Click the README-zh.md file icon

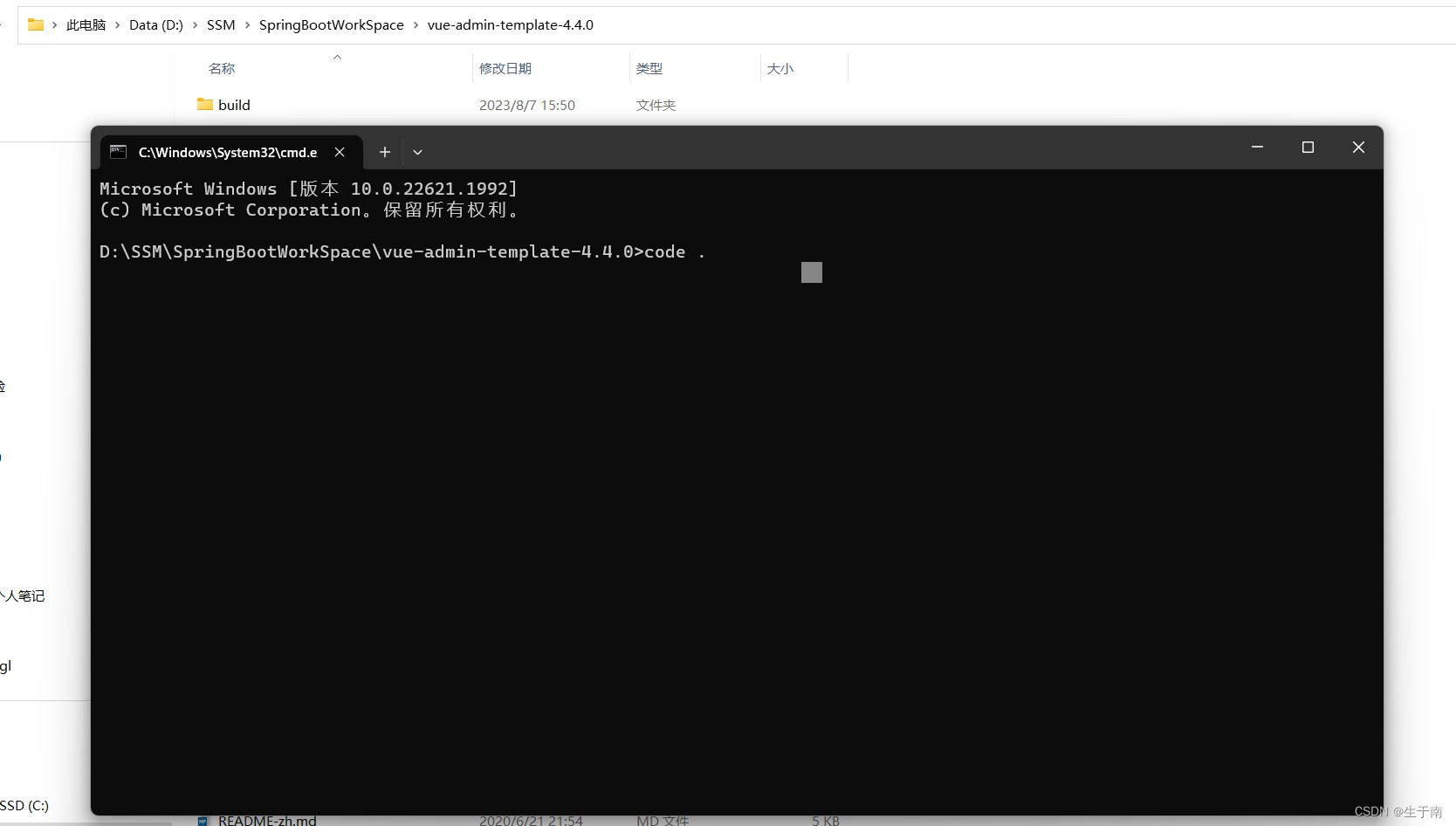203,821
